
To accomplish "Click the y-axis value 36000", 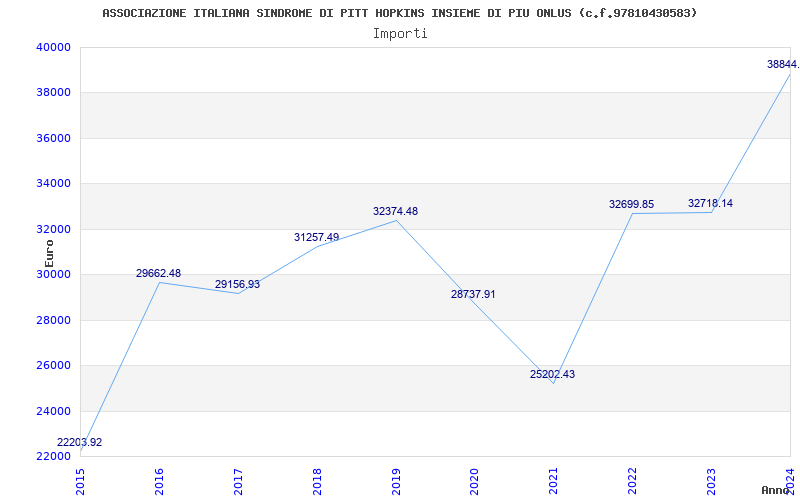I will (53, 138).
